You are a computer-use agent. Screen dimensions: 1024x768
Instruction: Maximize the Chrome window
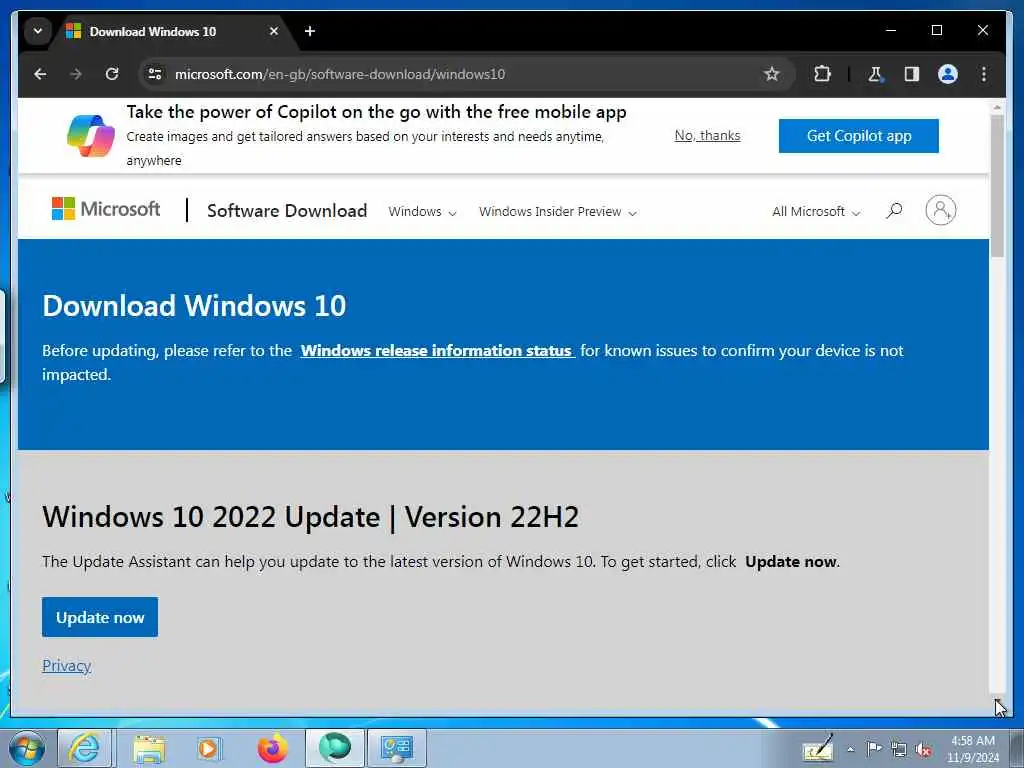(x=936, y=30)
